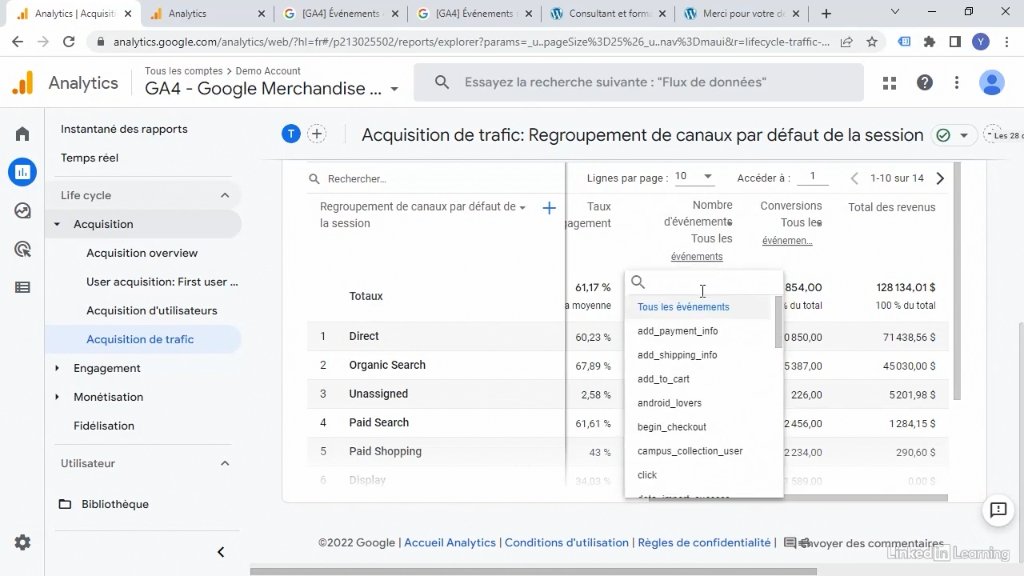
Task: Click the browser reload button
Action: (x=69, y=42)
